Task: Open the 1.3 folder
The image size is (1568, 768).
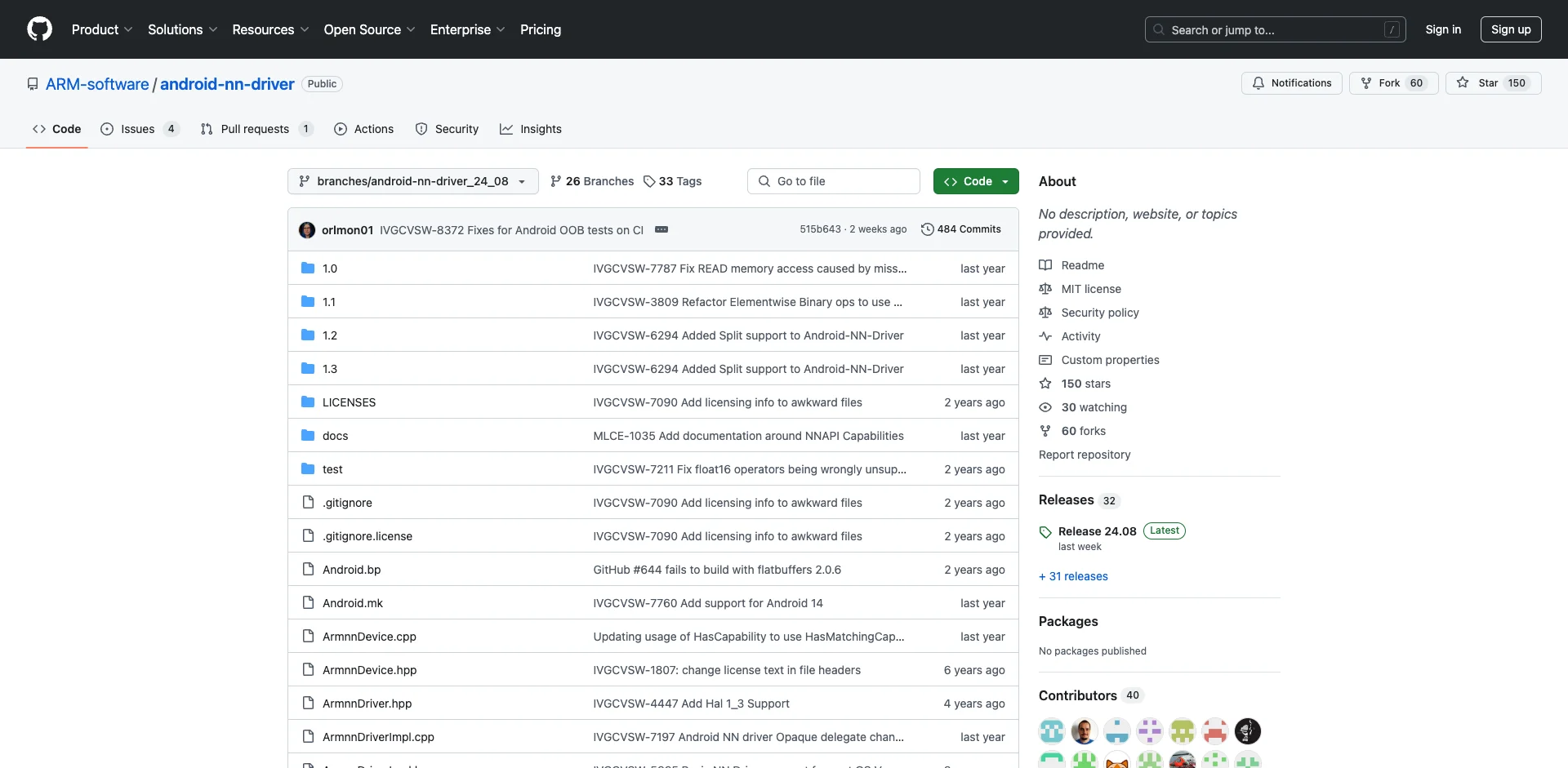Action: 330,369
